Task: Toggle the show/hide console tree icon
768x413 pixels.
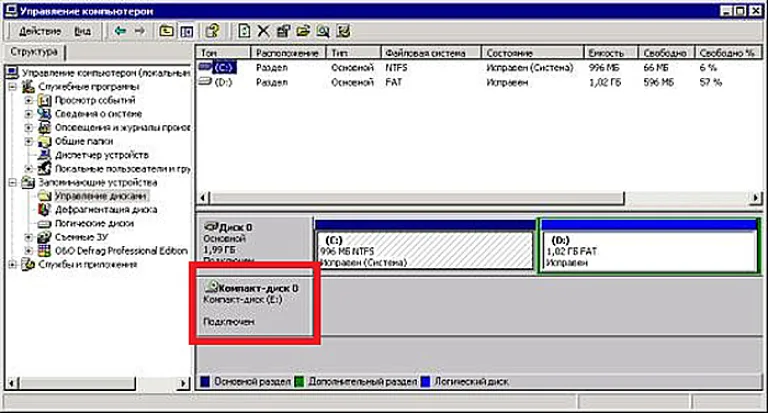Action: pyautogui.click(x=187, y=31)
